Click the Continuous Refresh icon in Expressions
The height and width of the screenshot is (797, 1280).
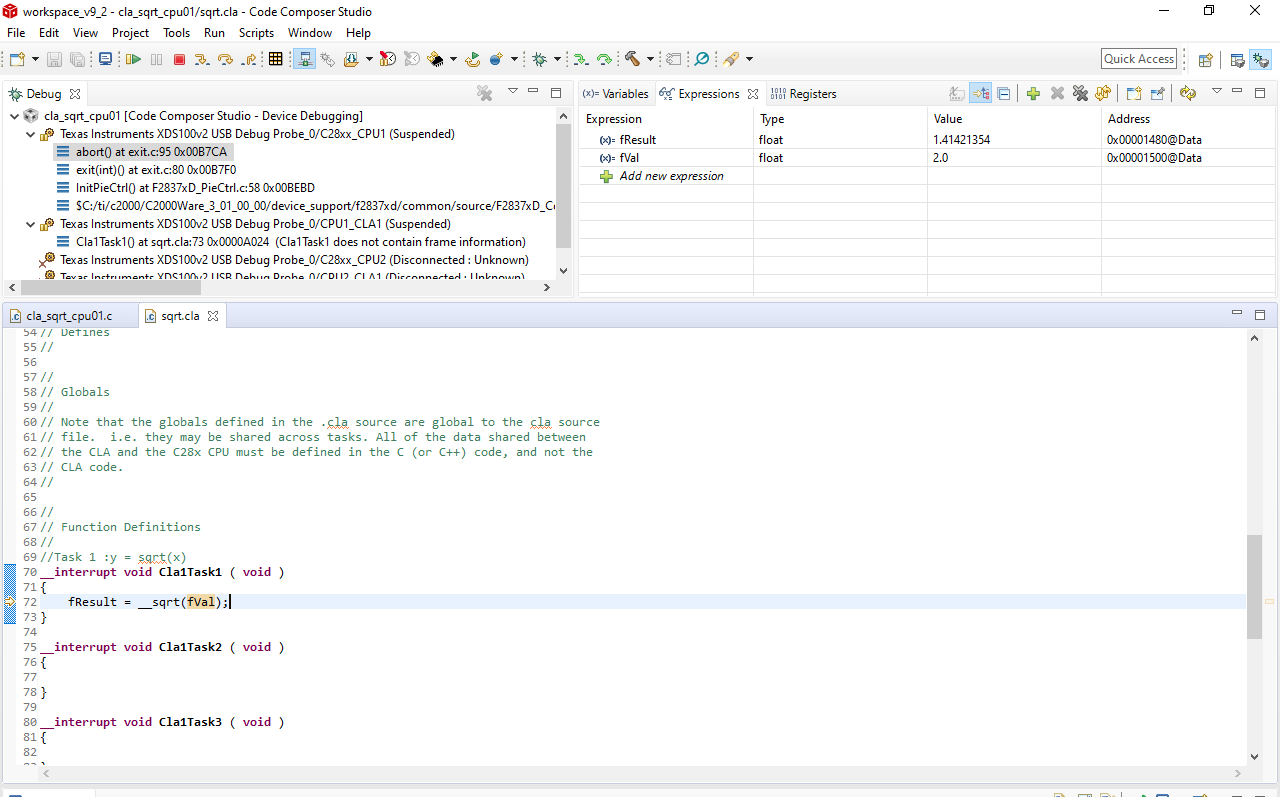[x=1187, y=94]
